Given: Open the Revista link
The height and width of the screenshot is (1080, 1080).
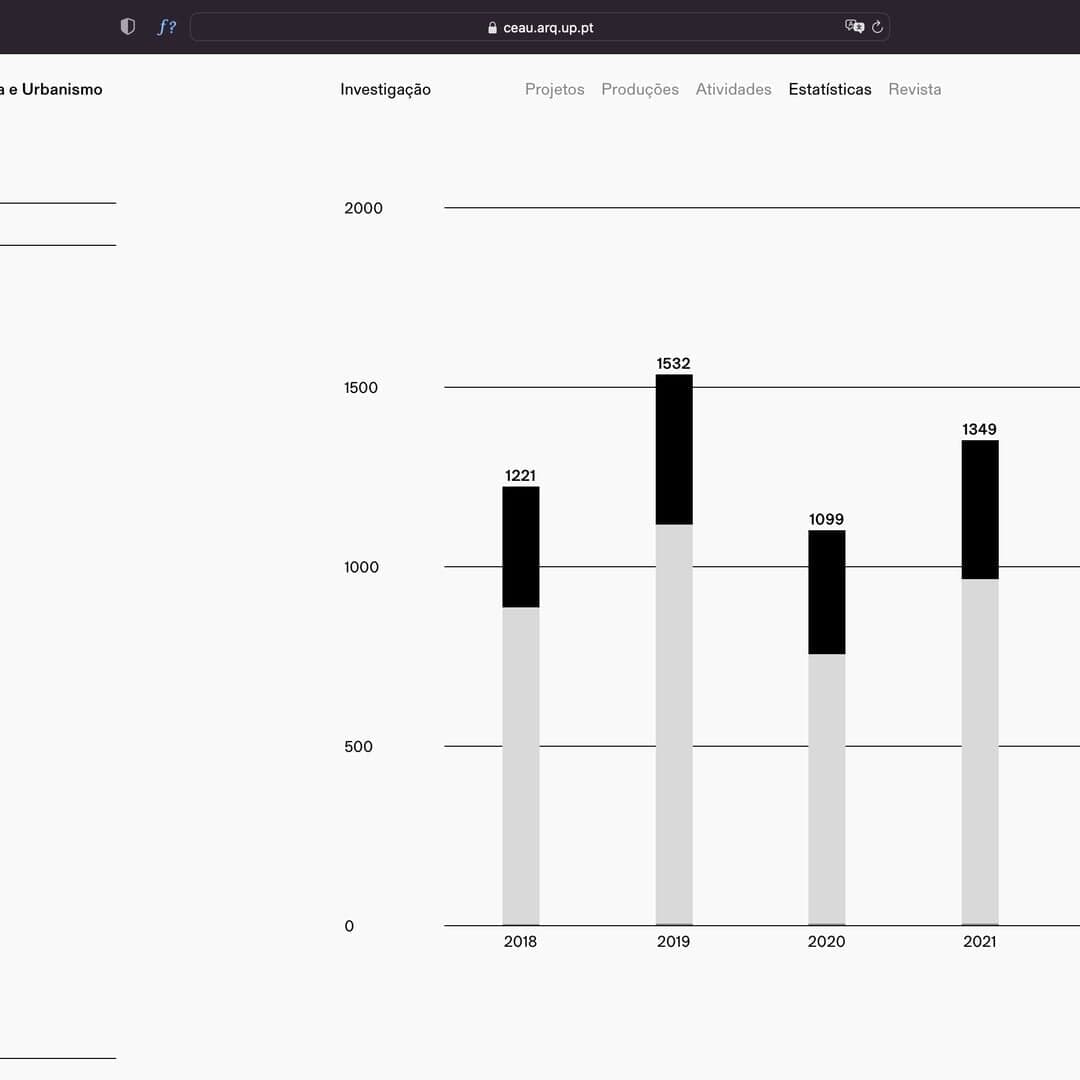Looking at the screenshot, I should [x=914, y=89].
